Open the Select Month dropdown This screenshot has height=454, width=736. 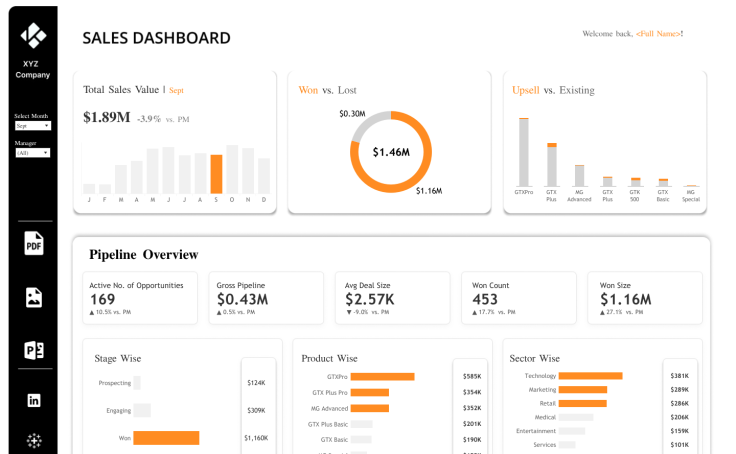[x=33, y=126]
